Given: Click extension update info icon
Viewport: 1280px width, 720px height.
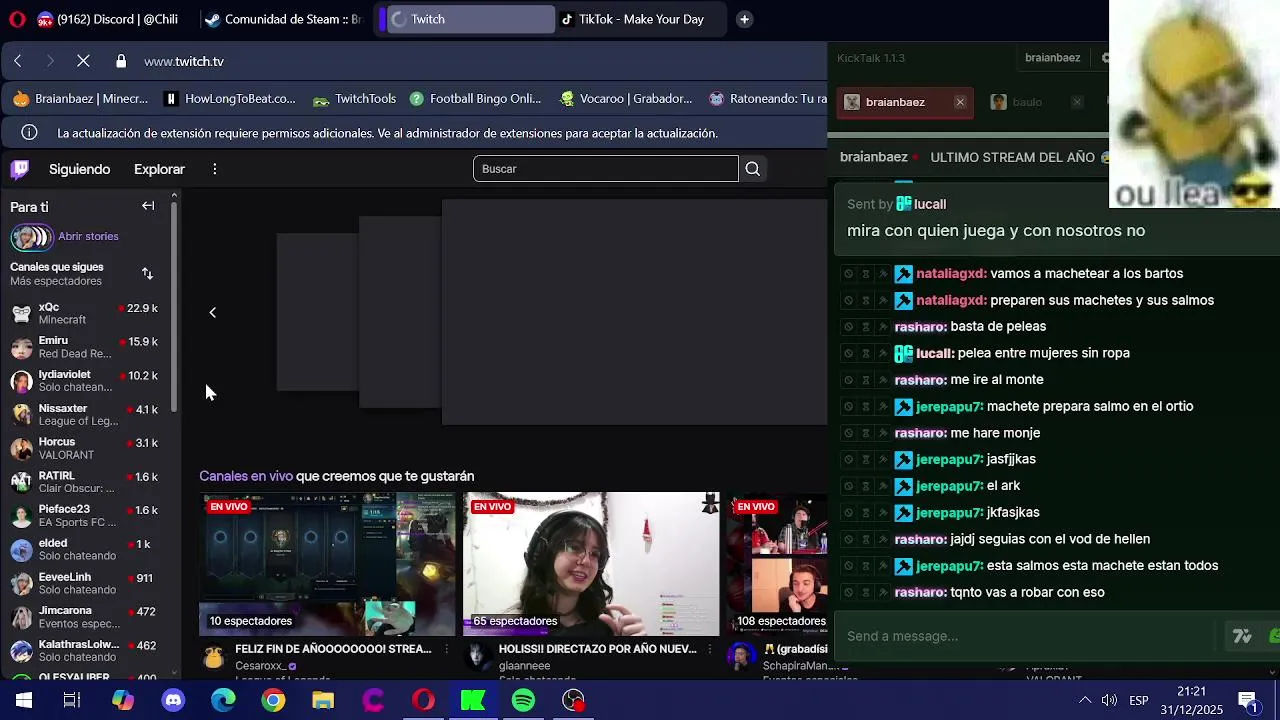Looking at the screenshot, I should click(30, 133).
